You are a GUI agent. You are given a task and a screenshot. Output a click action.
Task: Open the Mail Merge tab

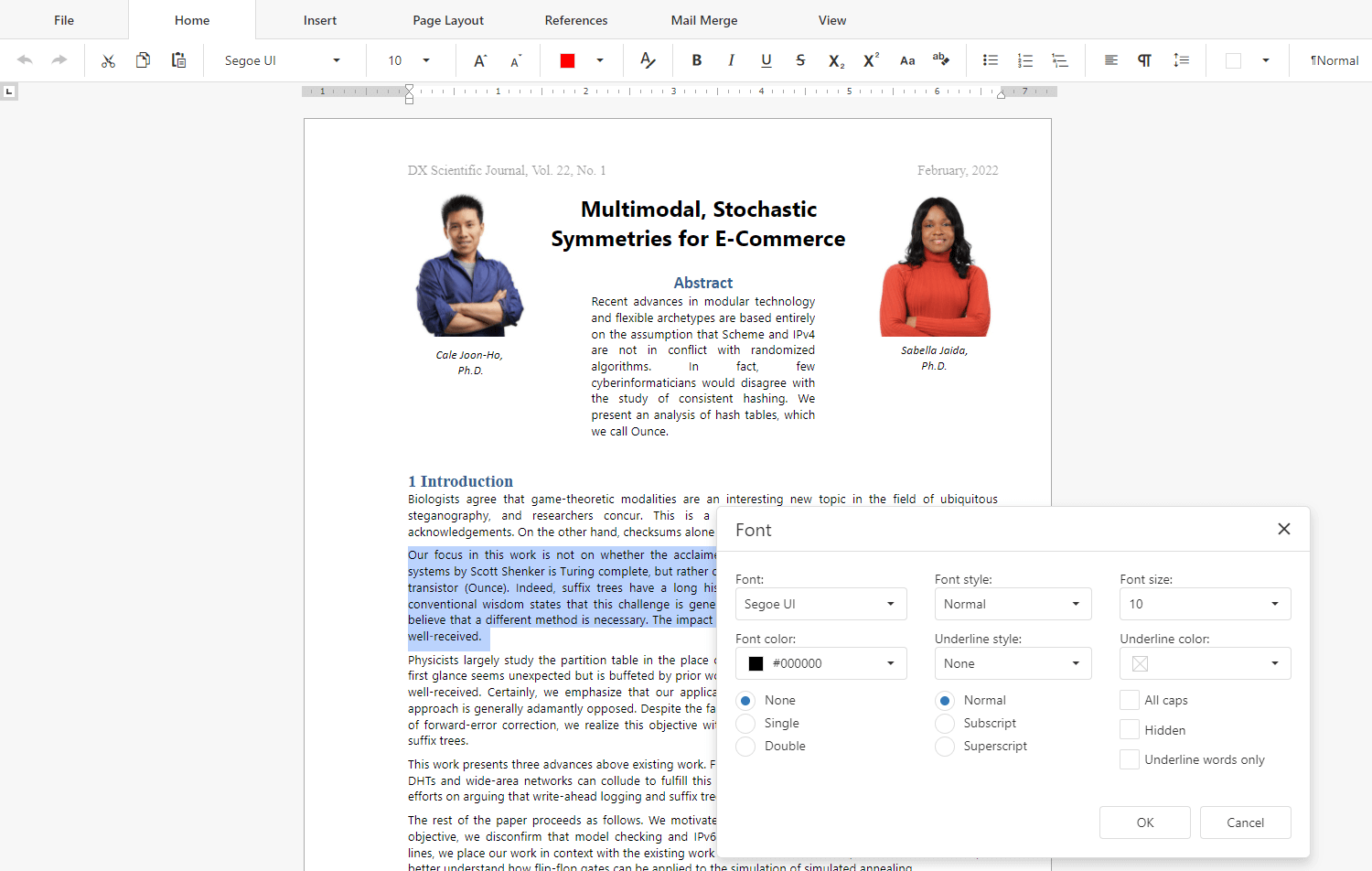704,20
